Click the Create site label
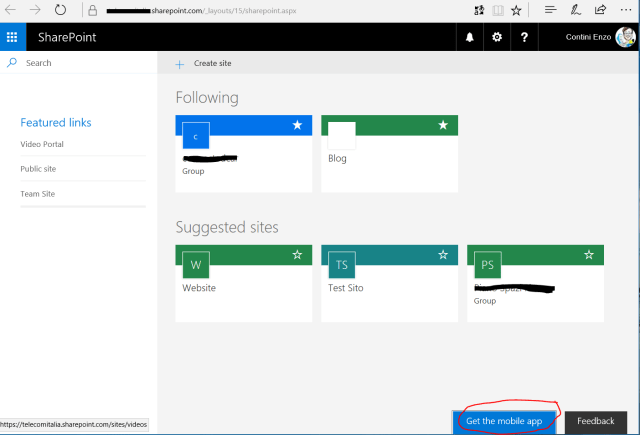This screenshot has height=435, width=640. click(x=213, y=63)
